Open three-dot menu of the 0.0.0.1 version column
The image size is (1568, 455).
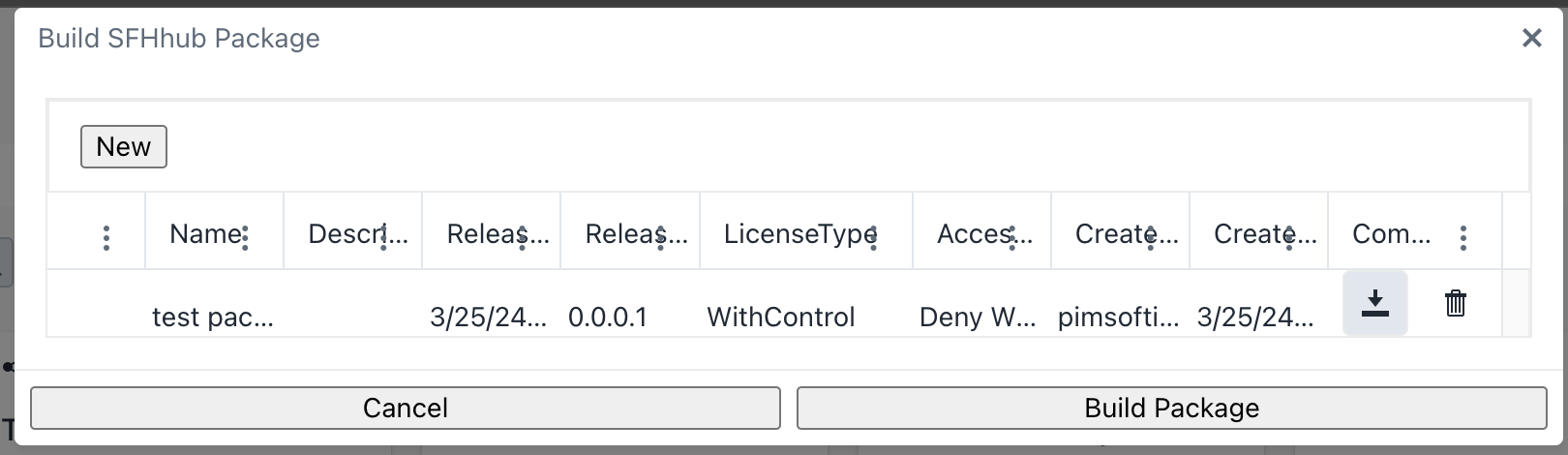tap(661, 237)
